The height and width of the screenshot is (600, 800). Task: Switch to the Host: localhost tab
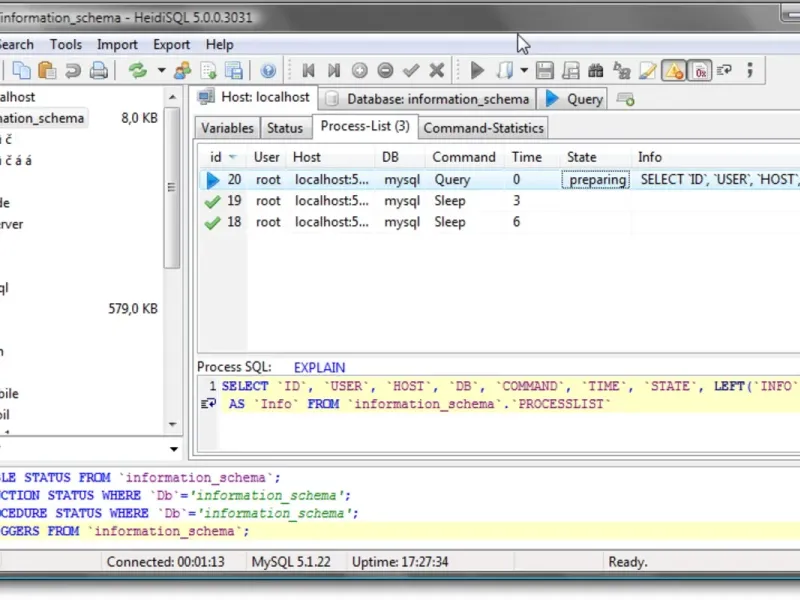(x=254, y=97)
